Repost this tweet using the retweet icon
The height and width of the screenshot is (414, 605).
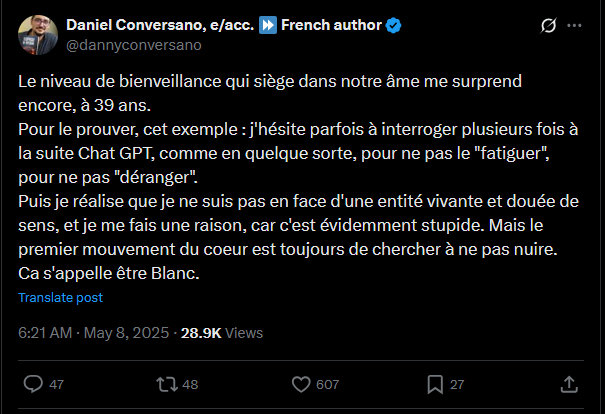point(167,384)
